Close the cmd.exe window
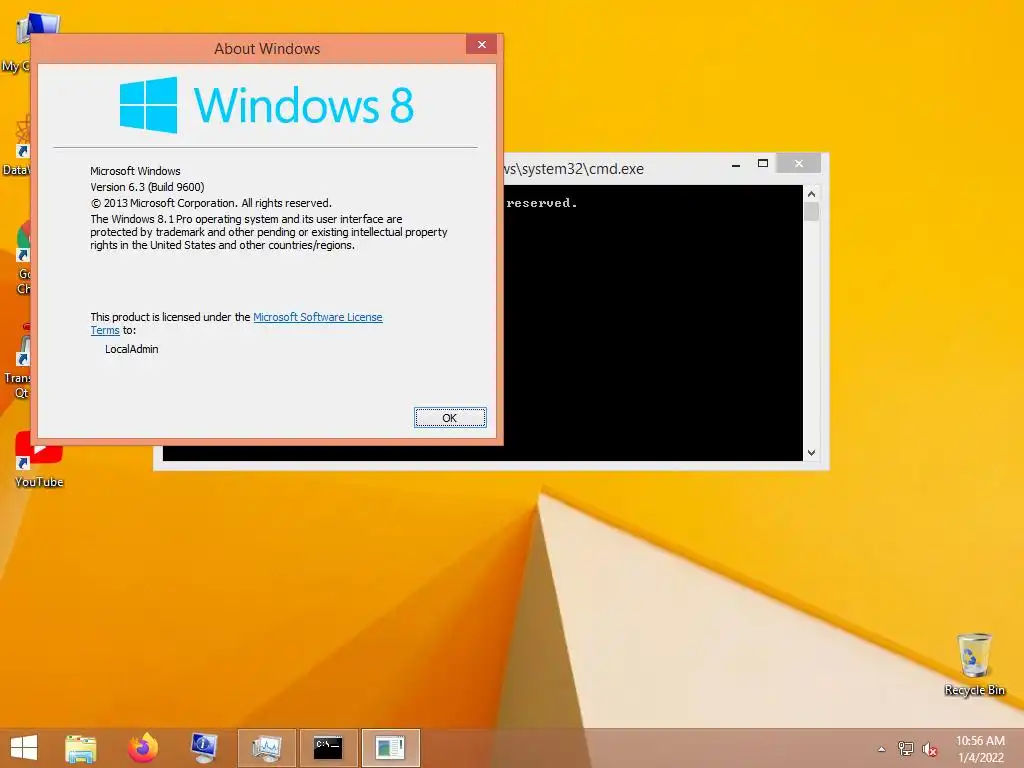The height and width of the screenshot is (768, 1024). [799, 163]
